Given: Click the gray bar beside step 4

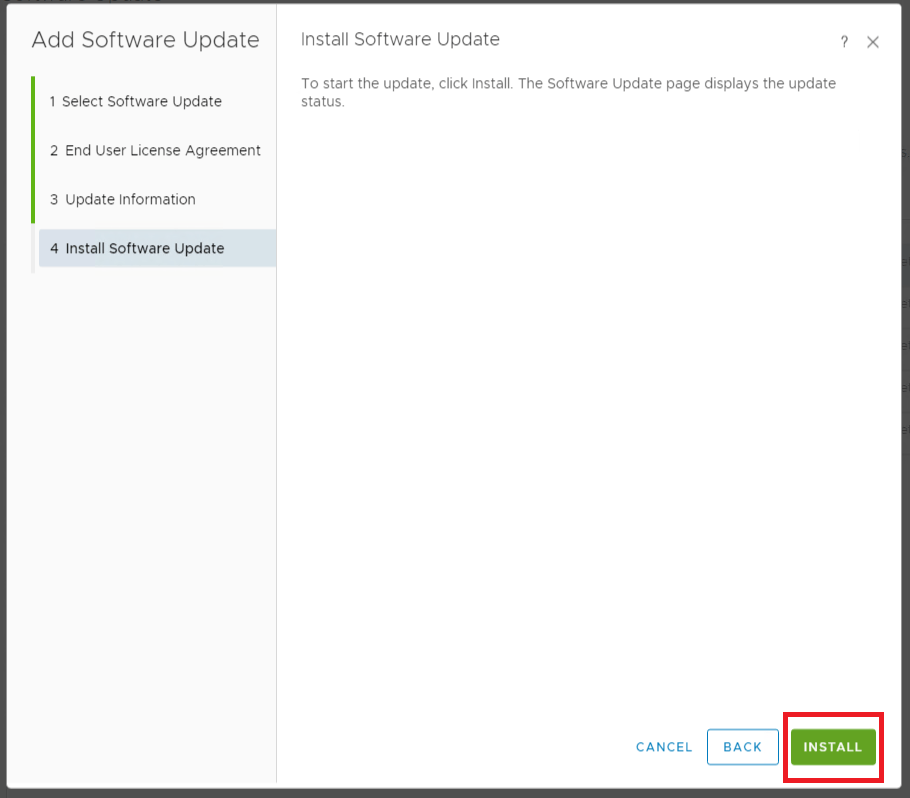Looking at the screenshot, I should coord(33,248).
